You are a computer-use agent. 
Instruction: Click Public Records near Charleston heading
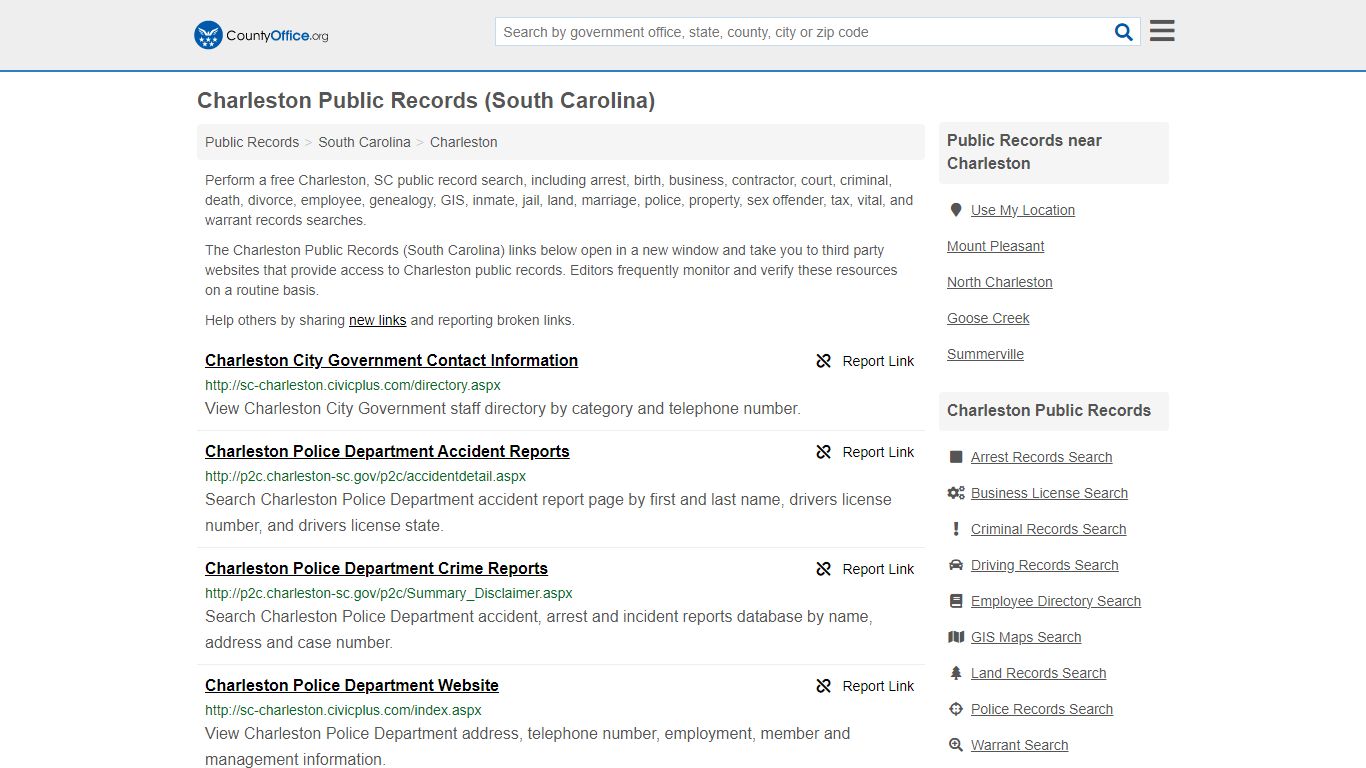1024,152
